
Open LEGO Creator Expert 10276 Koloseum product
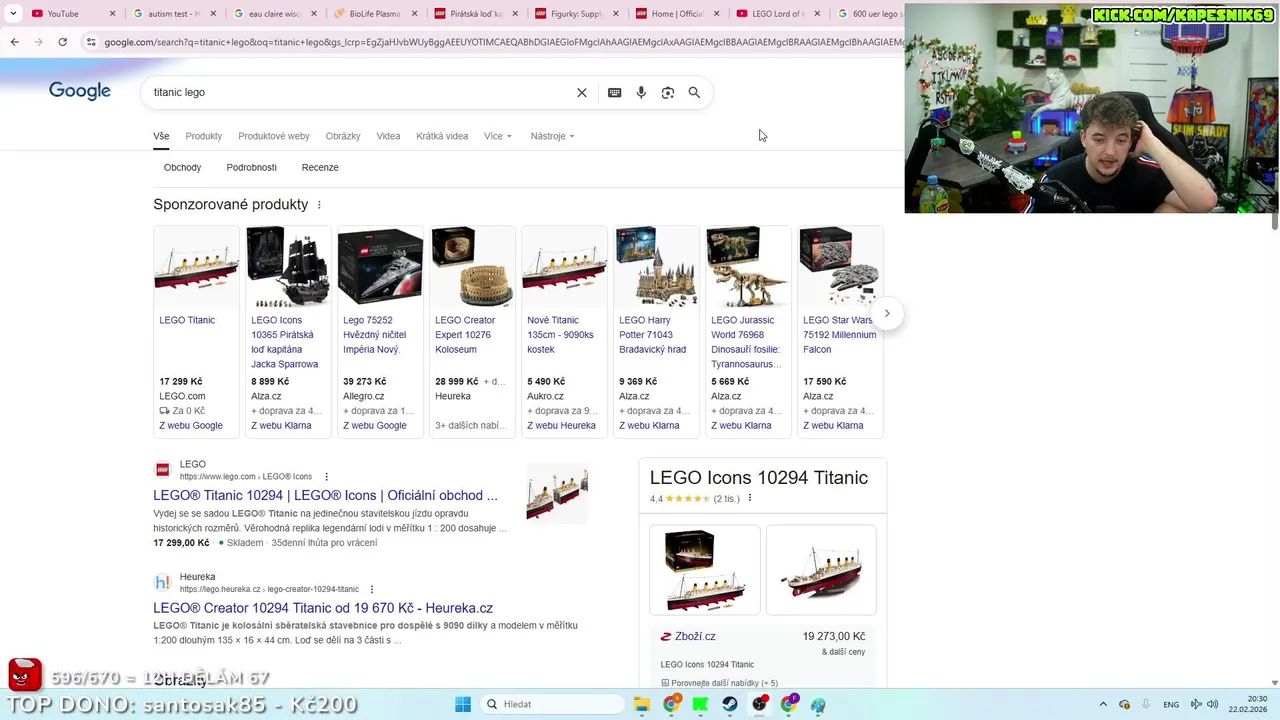click(472, 332)
